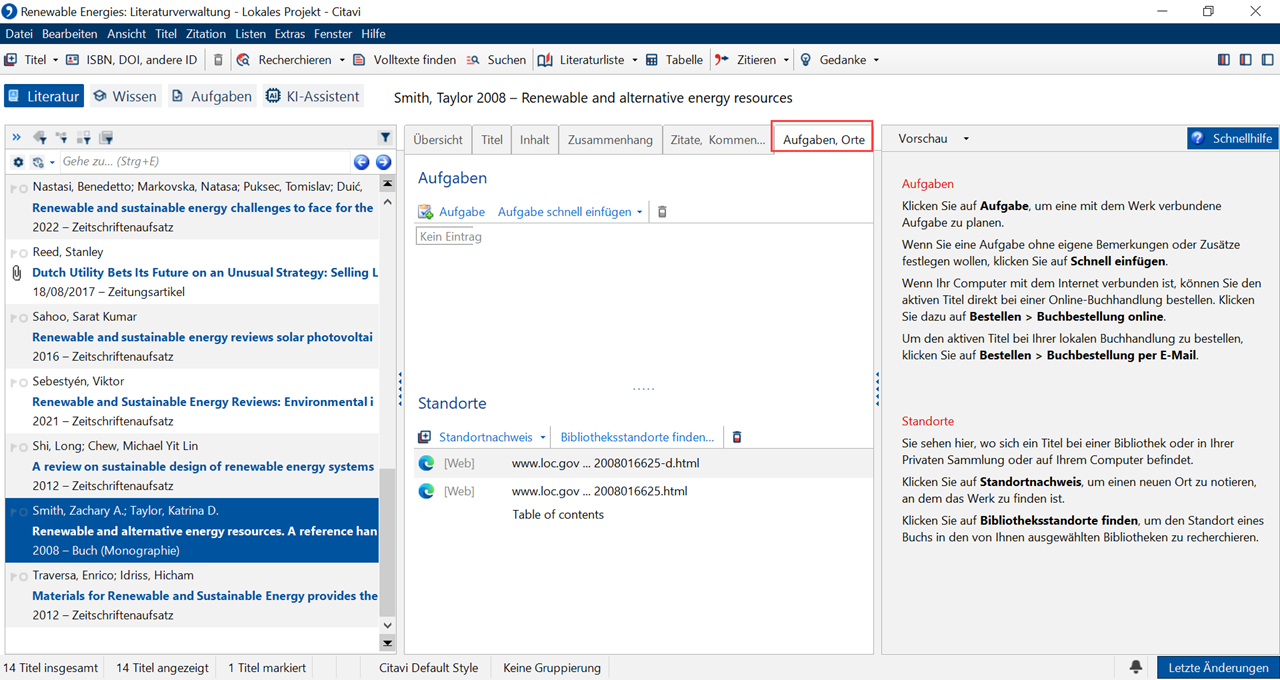Go back with the blue left arrow
Image resolution: width=1280 pixels, height=680 pixels.
click(362, 162)
